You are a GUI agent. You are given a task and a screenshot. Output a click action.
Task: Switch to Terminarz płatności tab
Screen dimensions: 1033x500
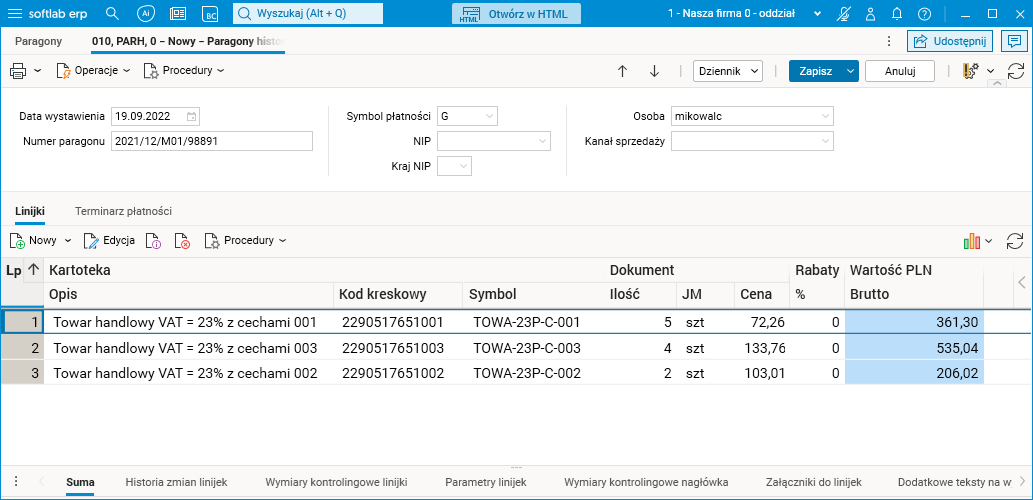[x=124, y=211]
